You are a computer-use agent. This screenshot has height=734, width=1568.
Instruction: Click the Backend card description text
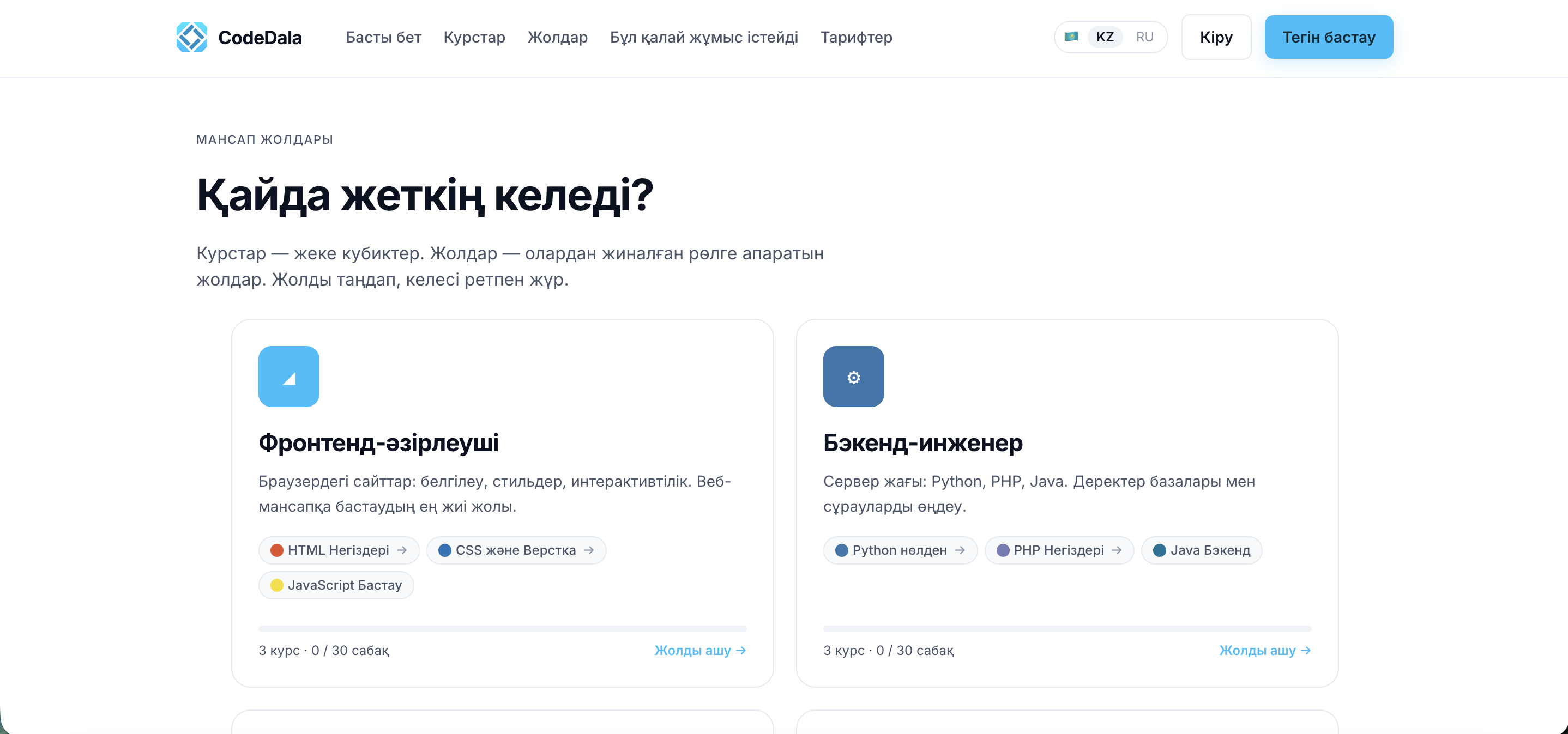[x=1039, y=494]
